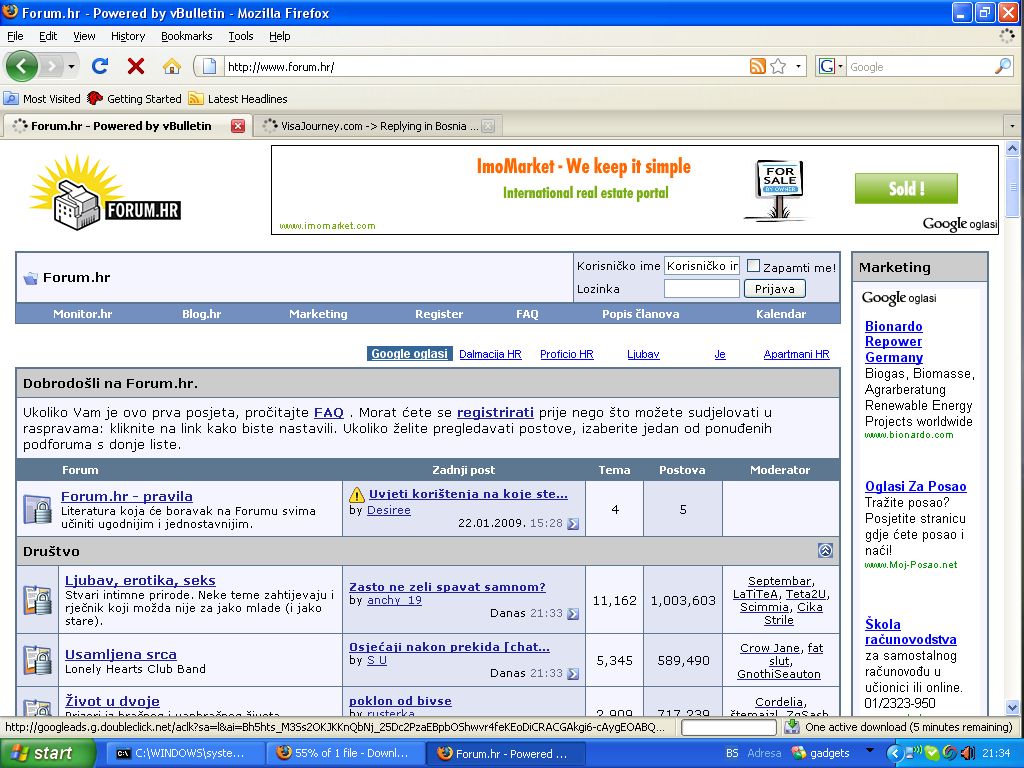
Task: Go to last post by anchy_19
Action: click(x=573, y=614)
